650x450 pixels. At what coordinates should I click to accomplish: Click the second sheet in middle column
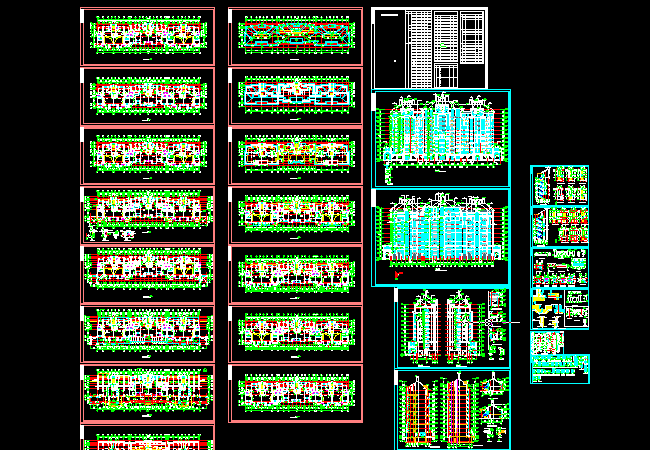(295, 96)
